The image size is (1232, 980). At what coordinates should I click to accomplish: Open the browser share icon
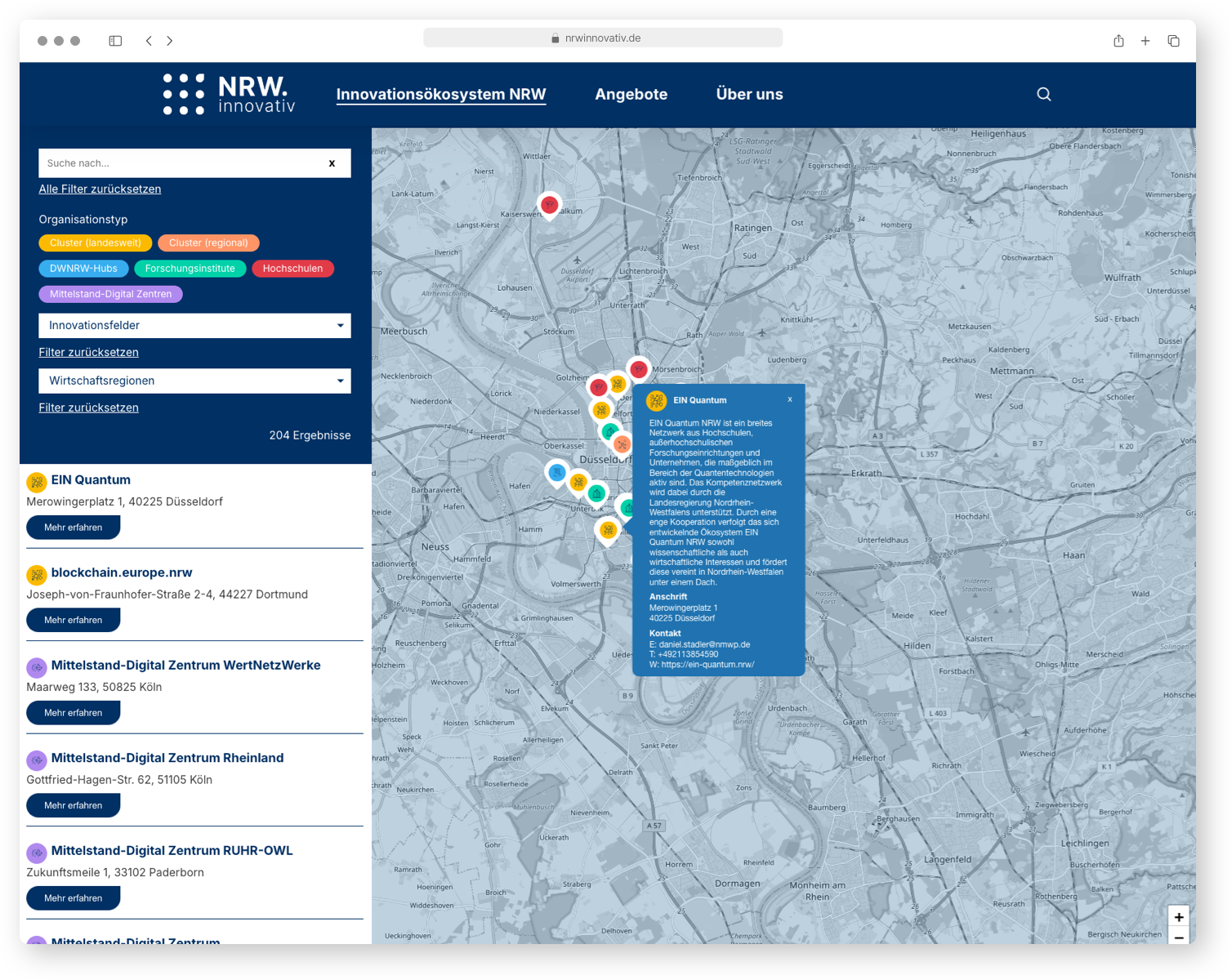click(x=1118, y=41)
